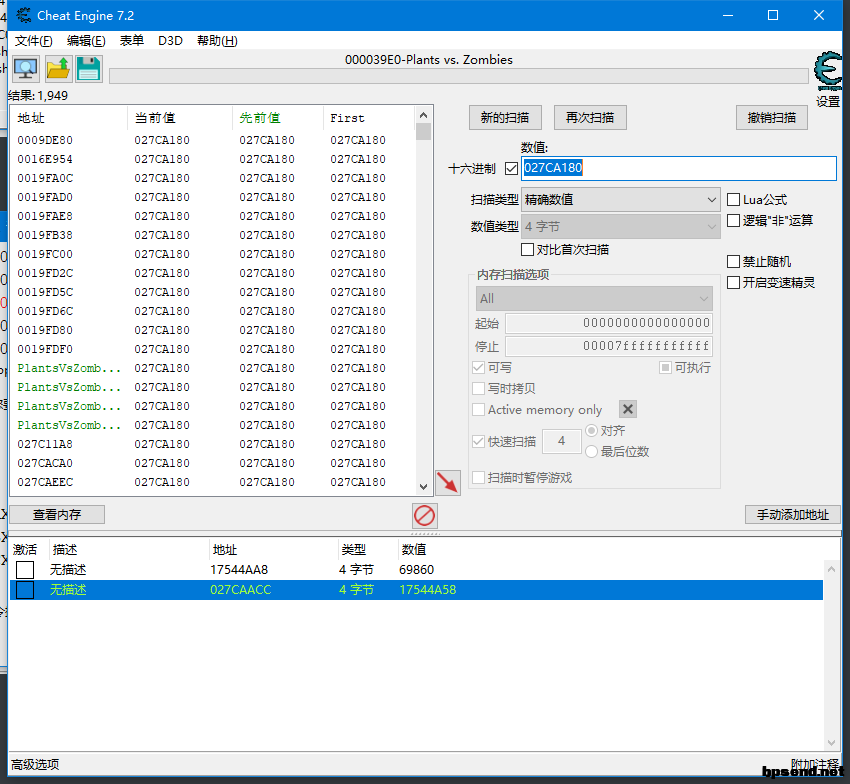The image size is (850, 784).
Task: Click the 再次扫描 button
Action: (x=590, y=118)
